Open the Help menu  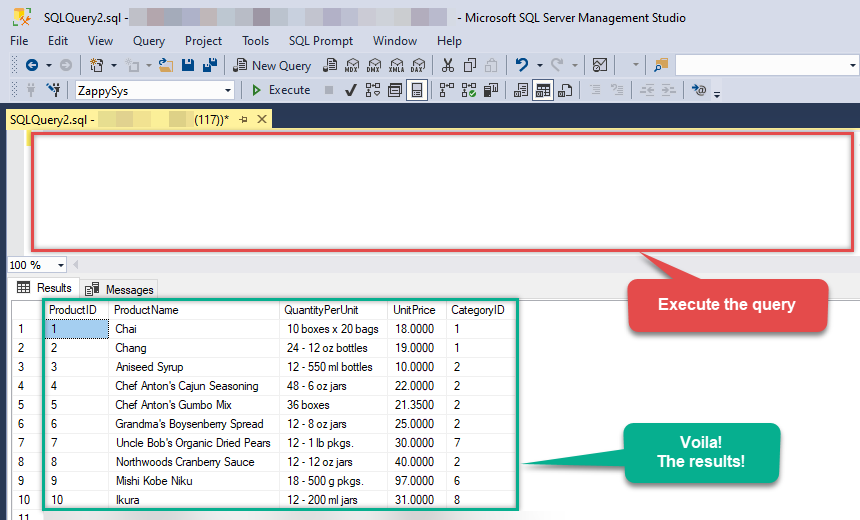(x=449, y=41)
